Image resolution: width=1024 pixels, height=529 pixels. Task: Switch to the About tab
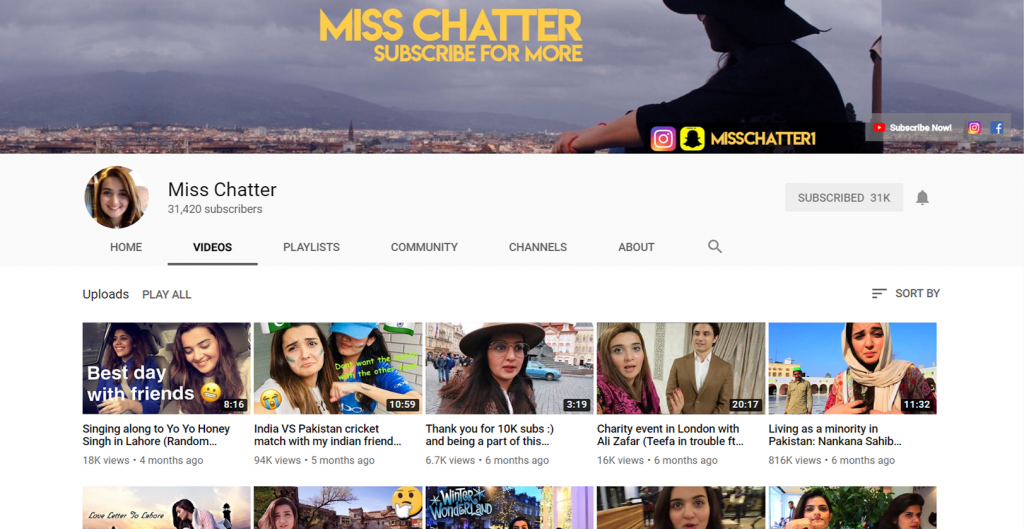[x=636, y=247]
